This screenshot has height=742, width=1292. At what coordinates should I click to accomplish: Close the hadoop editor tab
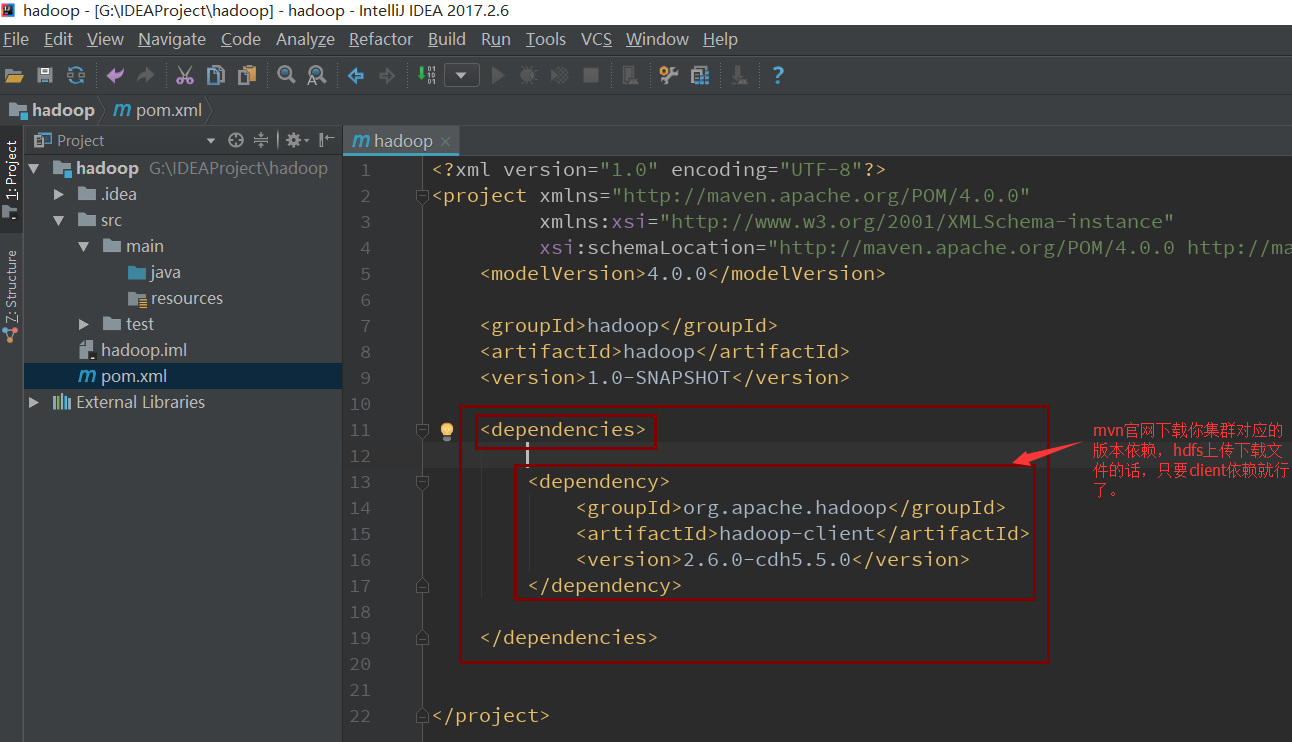coord(446,141)
